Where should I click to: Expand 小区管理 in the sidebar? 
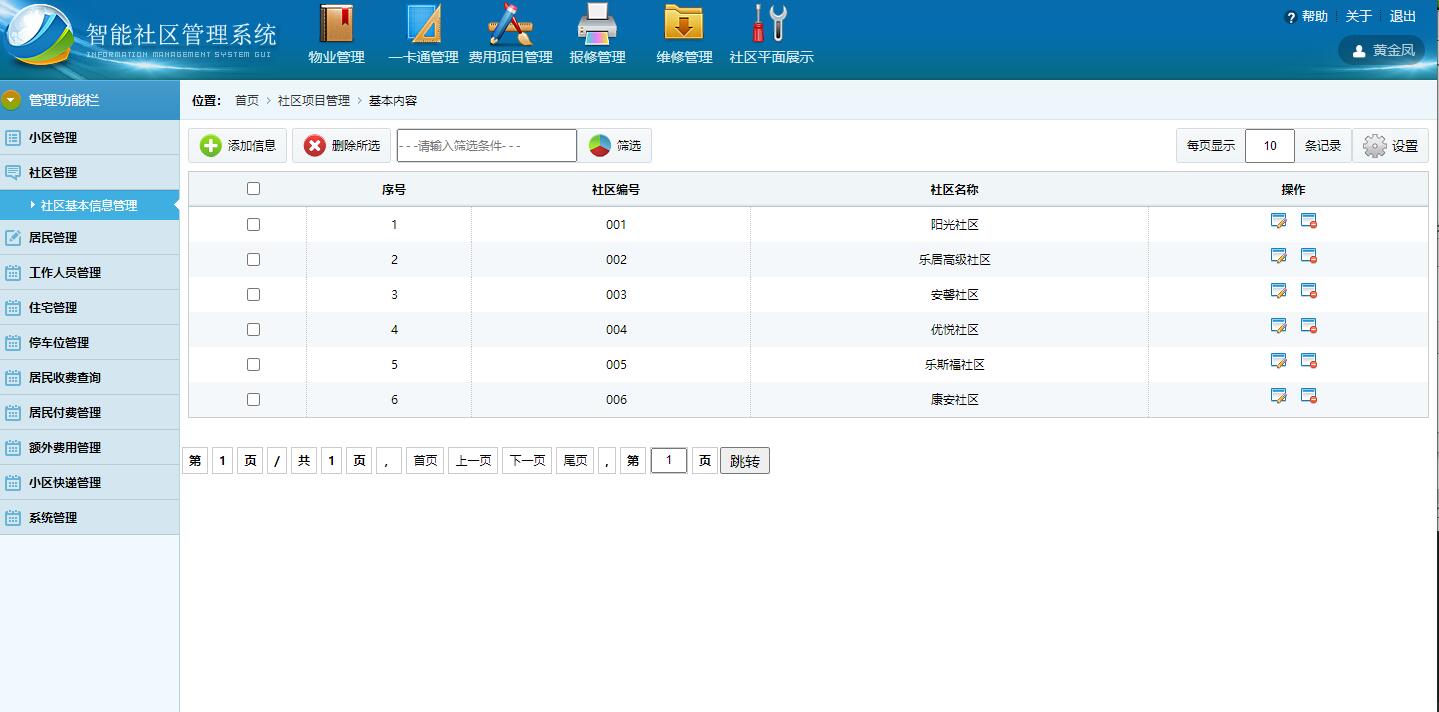coord(53,138)
